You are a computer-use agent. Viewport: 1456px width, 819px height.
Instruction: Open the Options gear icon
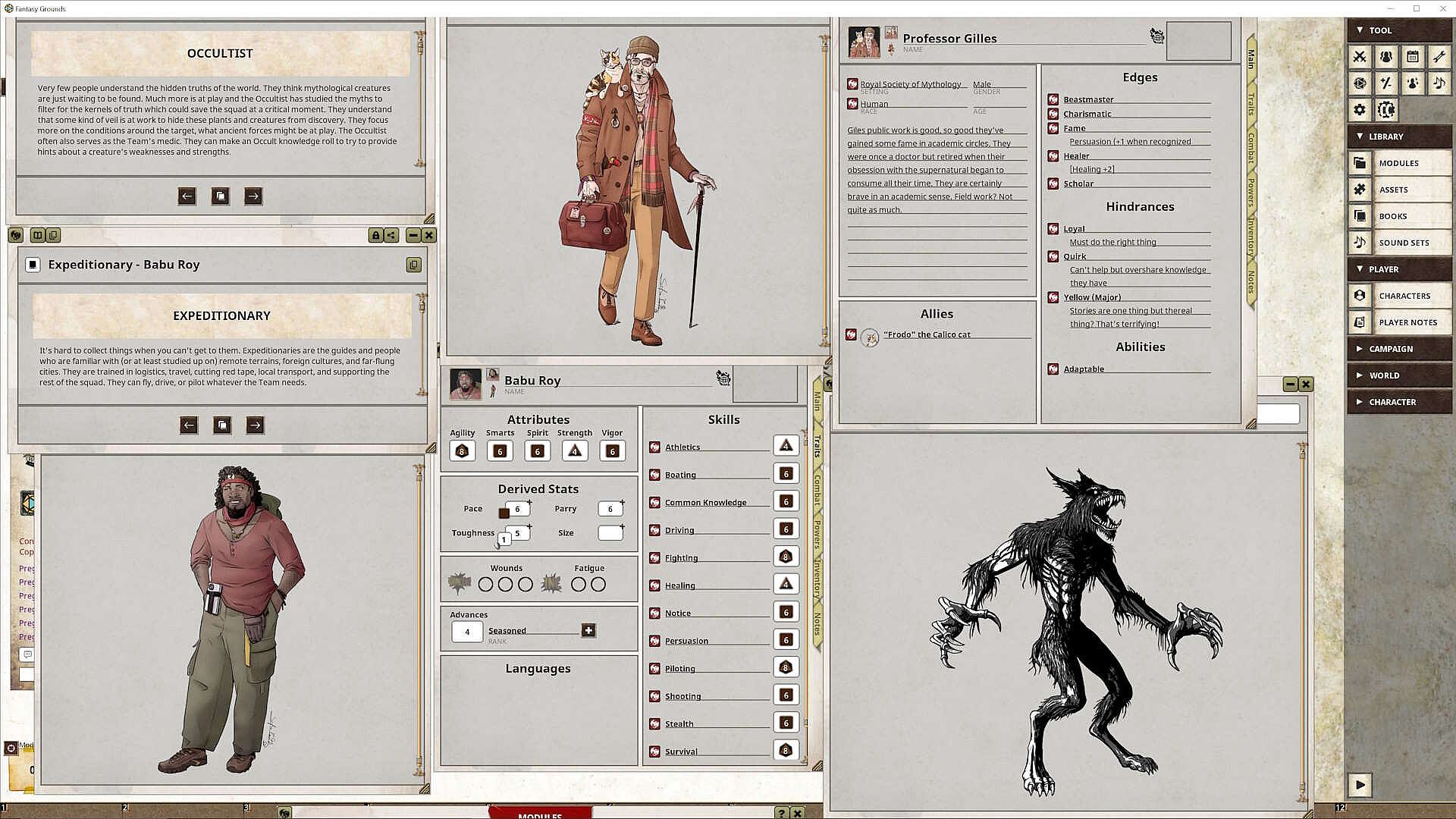click(1360, 110)
